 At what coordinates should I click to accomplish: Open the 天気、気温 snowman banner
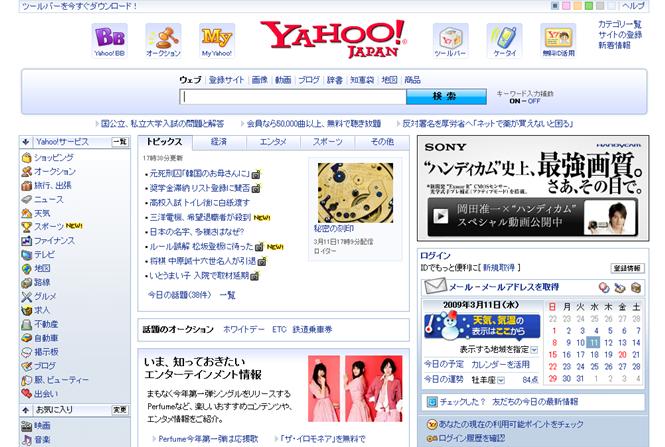click(x=482, y=326)
